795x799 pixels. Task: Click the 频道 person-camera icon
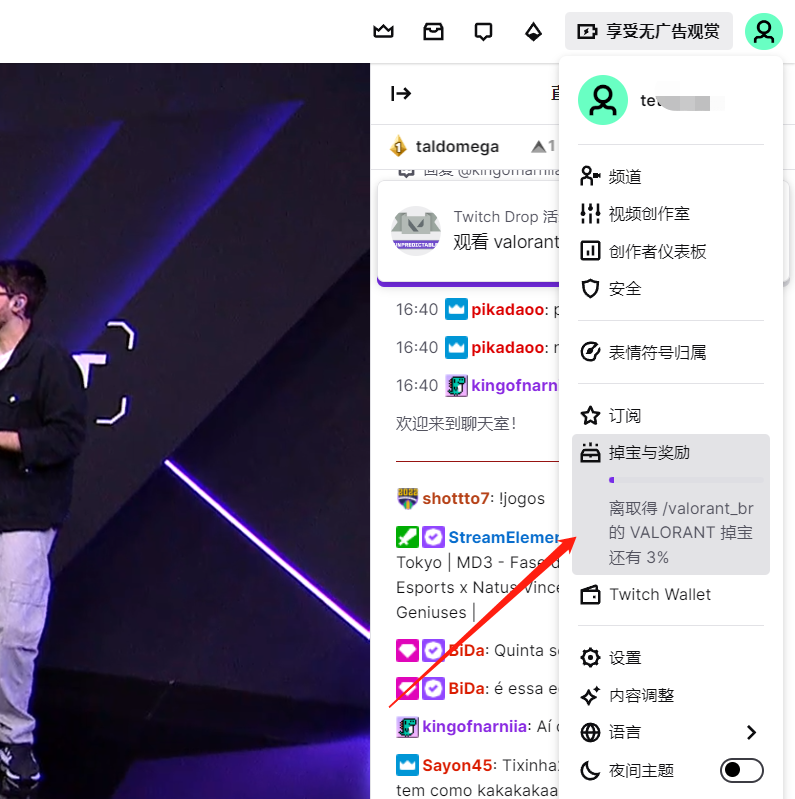pyautogui.click(x=590, y=176)
